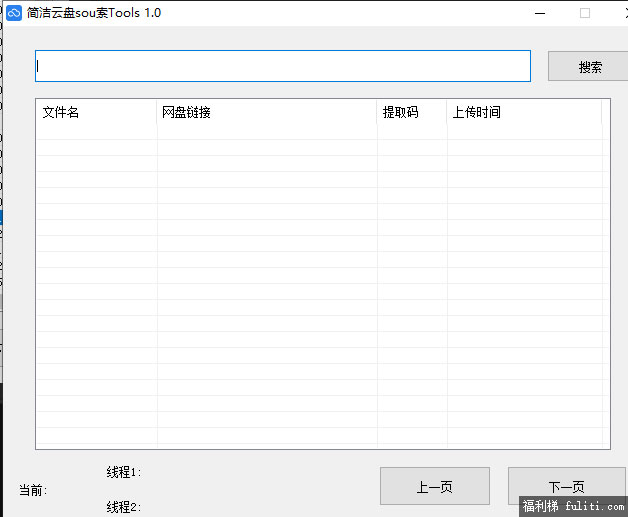The width and height of the screenshot is (628, 517).
Task: Focus the search keyword input field
Action: click(283, 66)
